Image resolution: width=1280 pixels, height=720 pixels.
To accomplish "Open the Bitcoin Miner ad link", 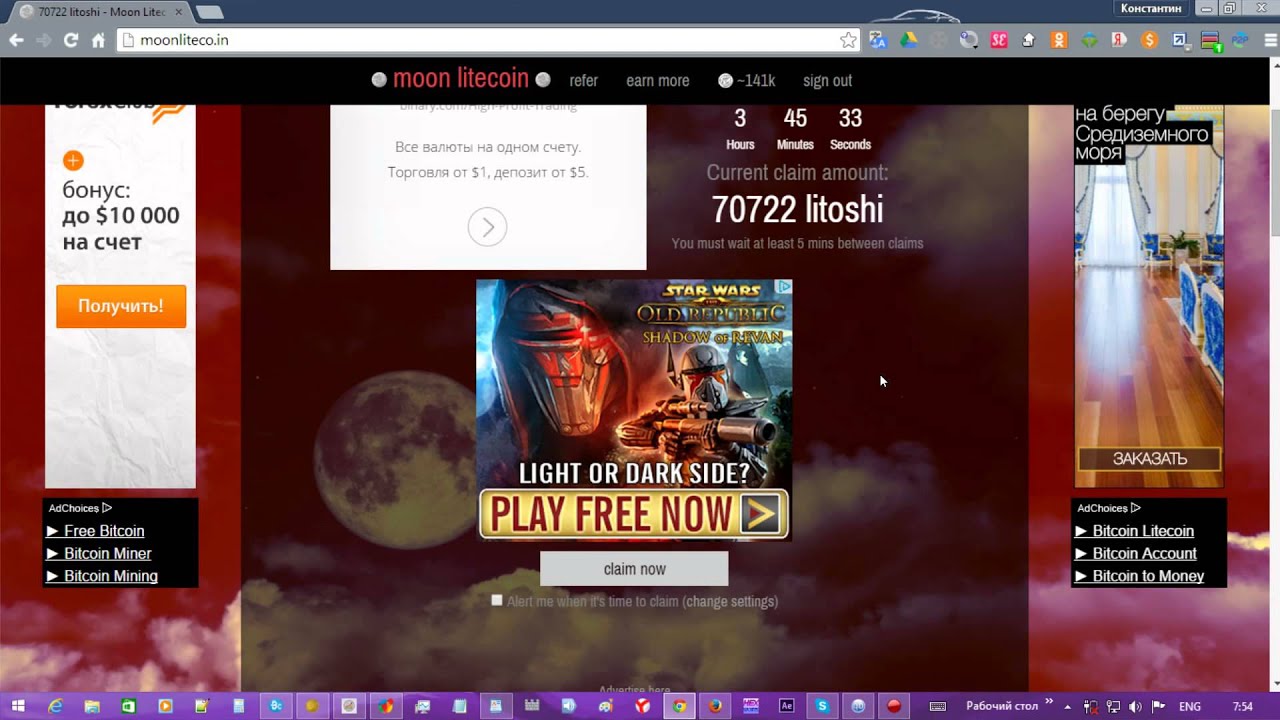I will pos(108,553).
